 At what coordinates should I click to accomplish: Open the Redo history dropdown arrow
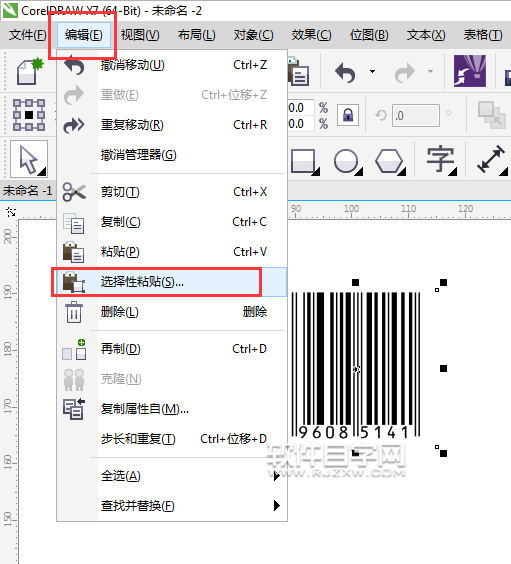pyautogui.click(x=430, y=71)
